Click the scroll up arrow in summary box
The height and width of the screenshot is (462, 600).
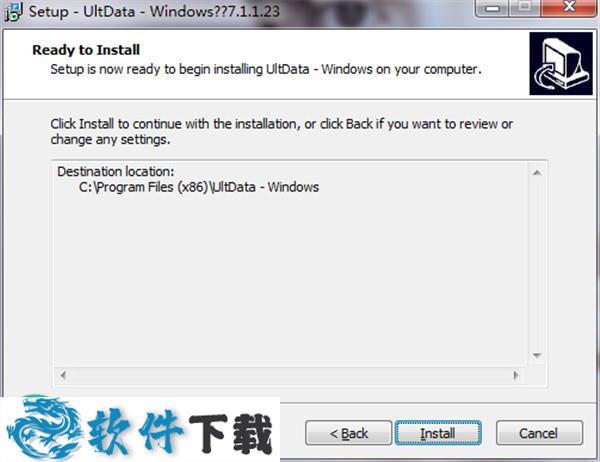point(537,173)
